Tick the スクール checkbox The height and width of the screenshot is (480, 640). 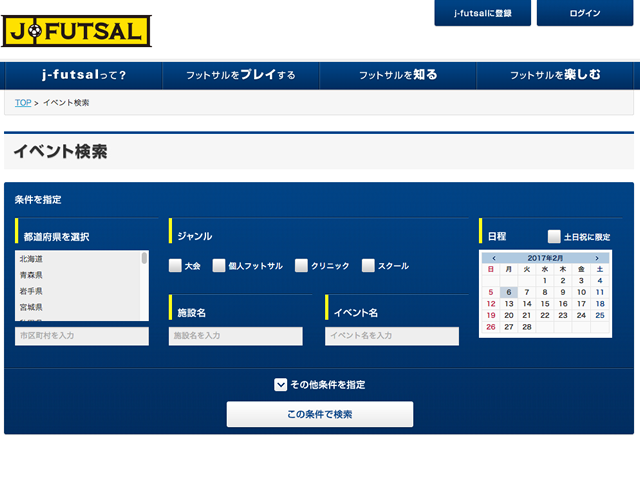pyautogui.click(x=368, y=266)
